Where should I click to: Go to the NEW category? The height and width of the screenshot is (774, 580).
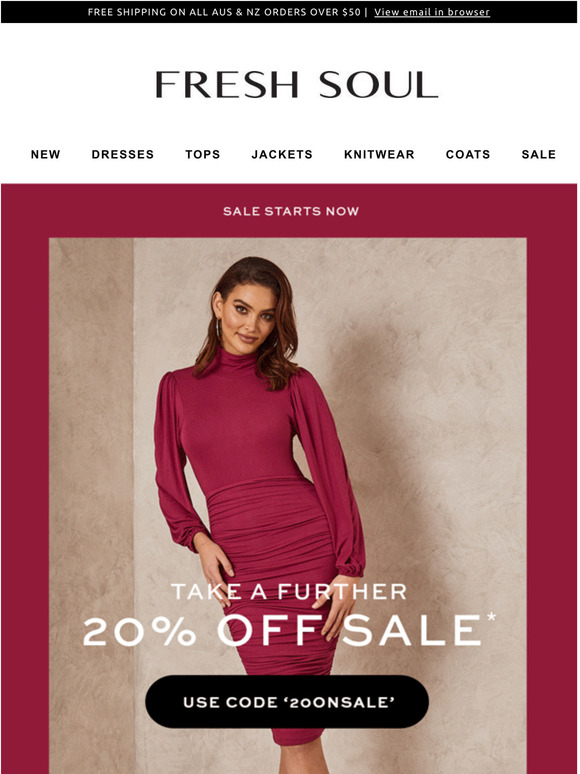point(45,155)
